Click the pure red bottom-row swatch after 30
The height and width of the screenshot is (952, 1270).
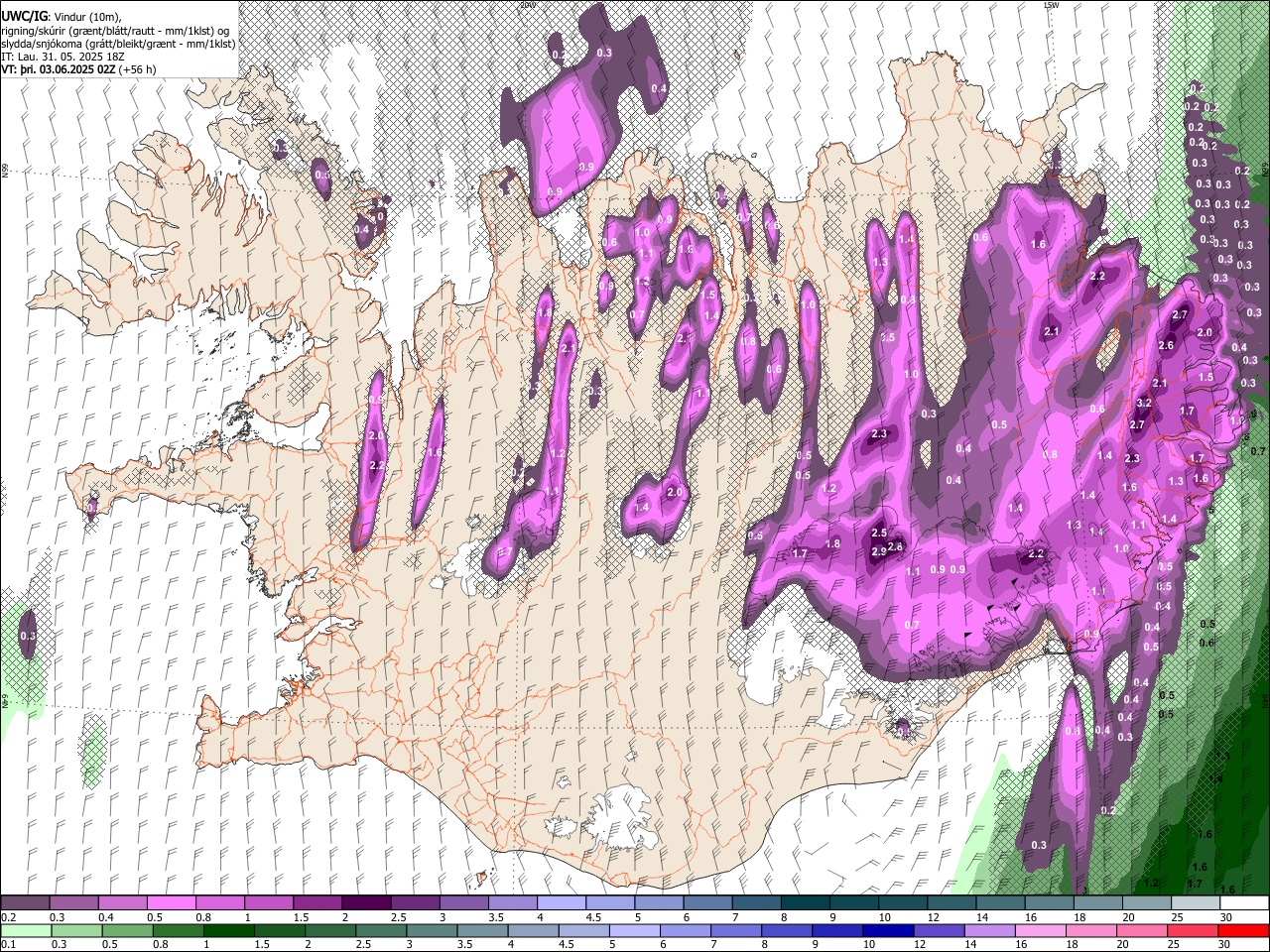click(x=1244, y=930)
